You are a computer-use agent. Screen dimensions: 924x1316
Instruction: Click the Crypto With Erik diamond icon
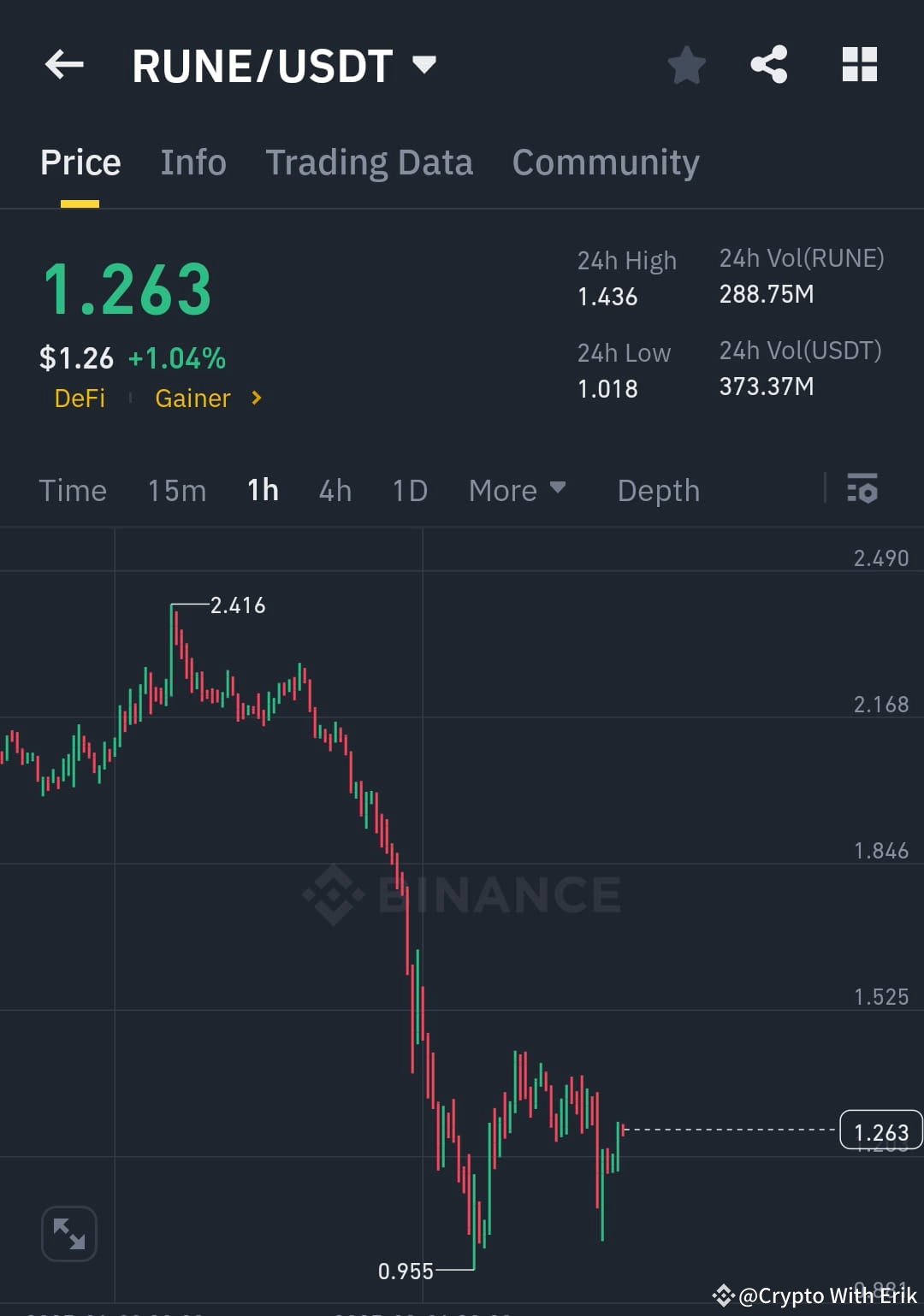[x=724, y=1295]
